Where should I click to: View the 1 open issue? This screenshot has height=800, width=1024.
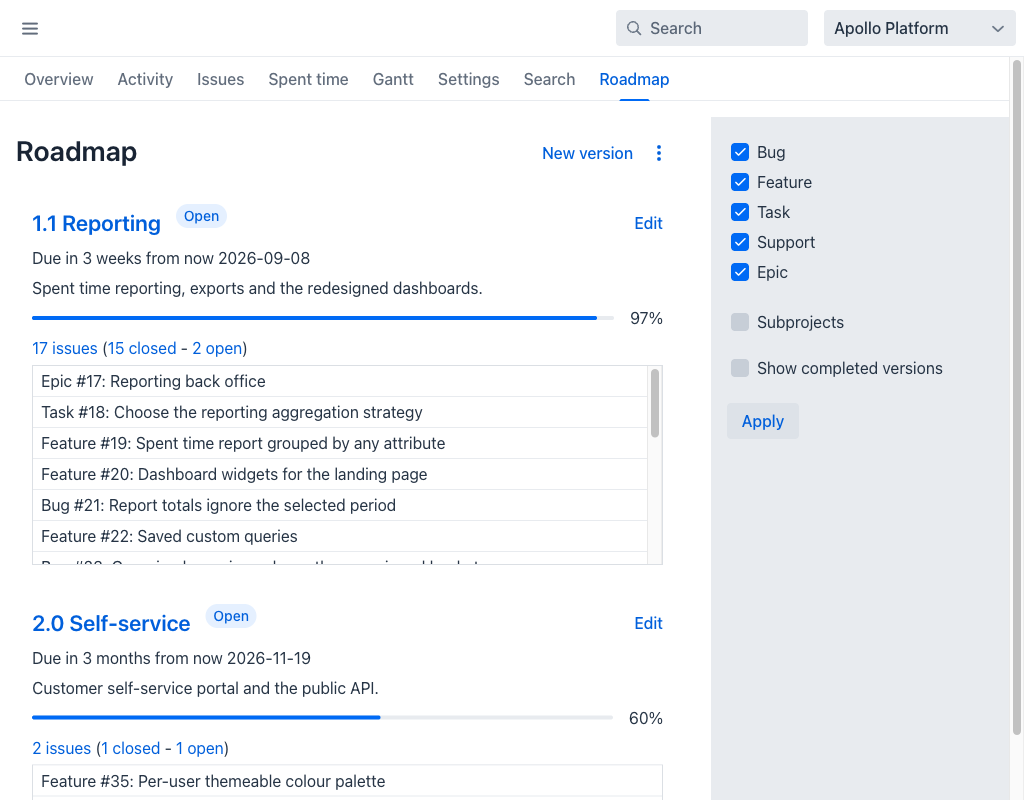click(200, 748)
